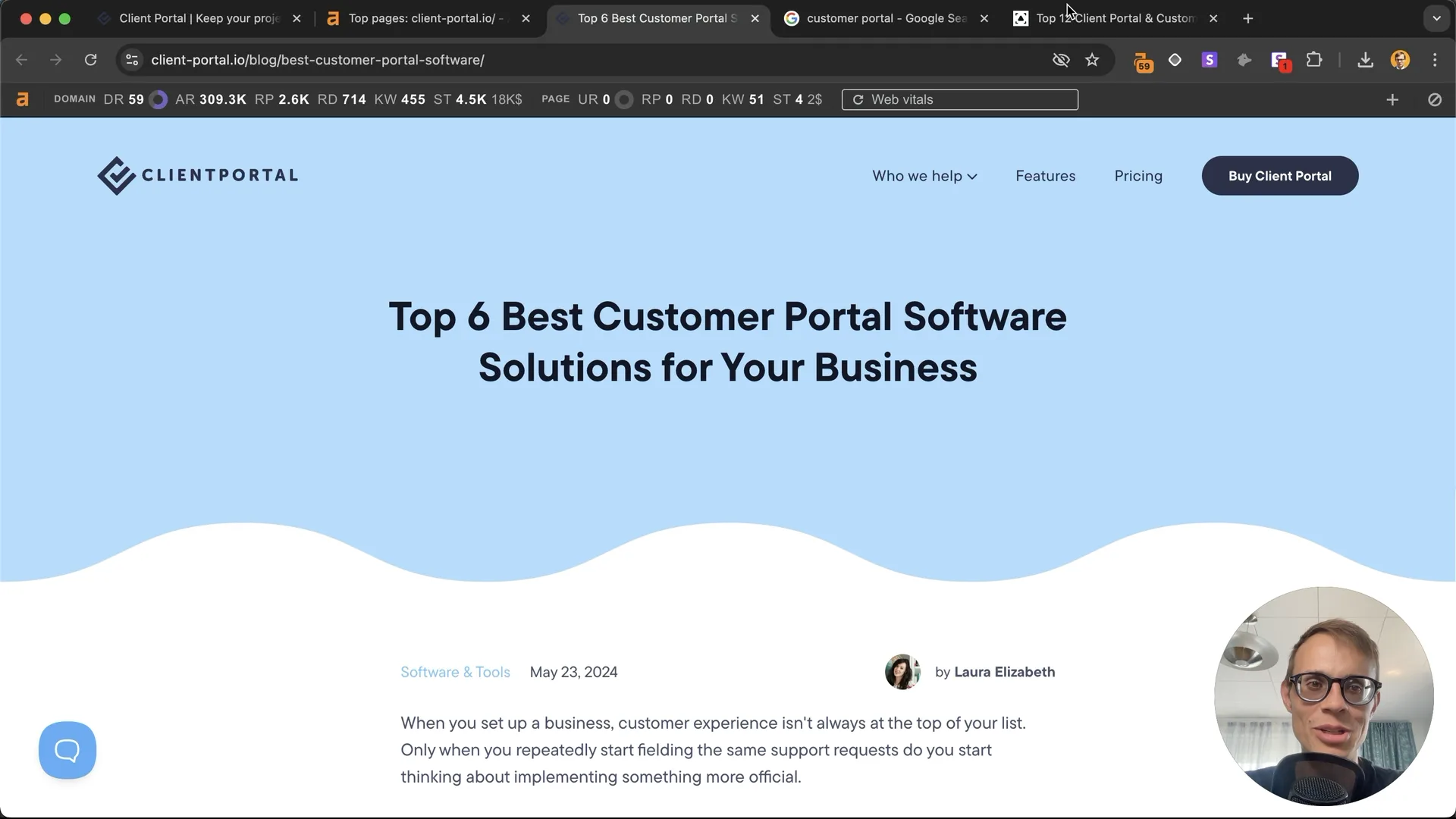Click the plus icon in Ahrefs toolbar
This screenshot has width=1456, height=819.
[1392, 99]
